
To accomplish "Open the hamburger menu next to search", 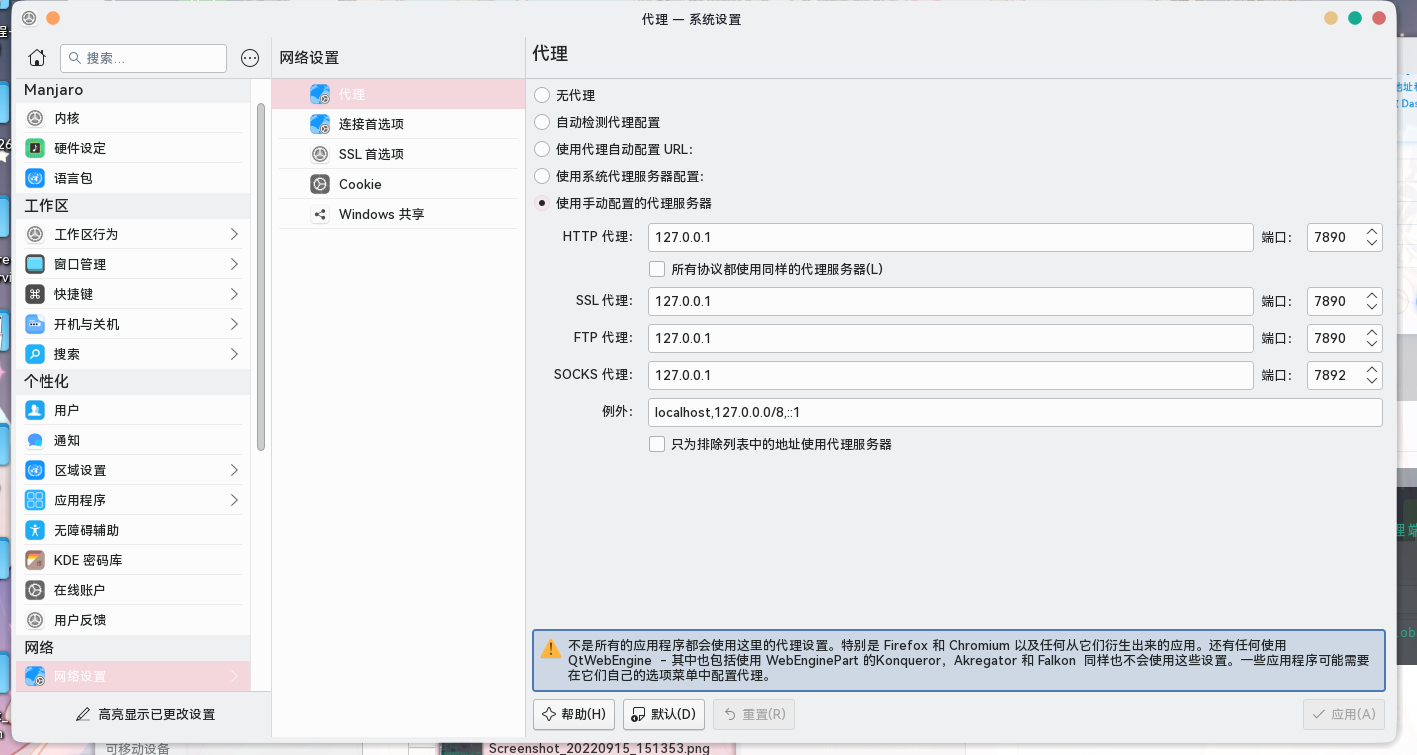I will point(250,58).
